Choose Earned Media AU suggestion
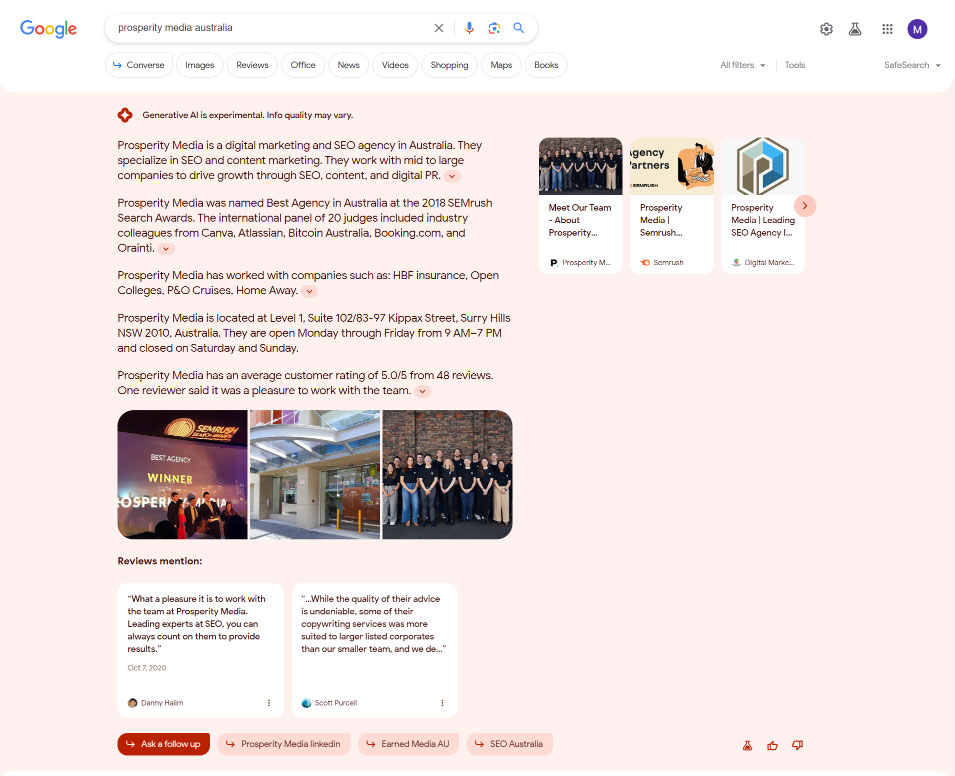This screenshot has width=955, height=776. pyautogui.click(x=408, y=744)
